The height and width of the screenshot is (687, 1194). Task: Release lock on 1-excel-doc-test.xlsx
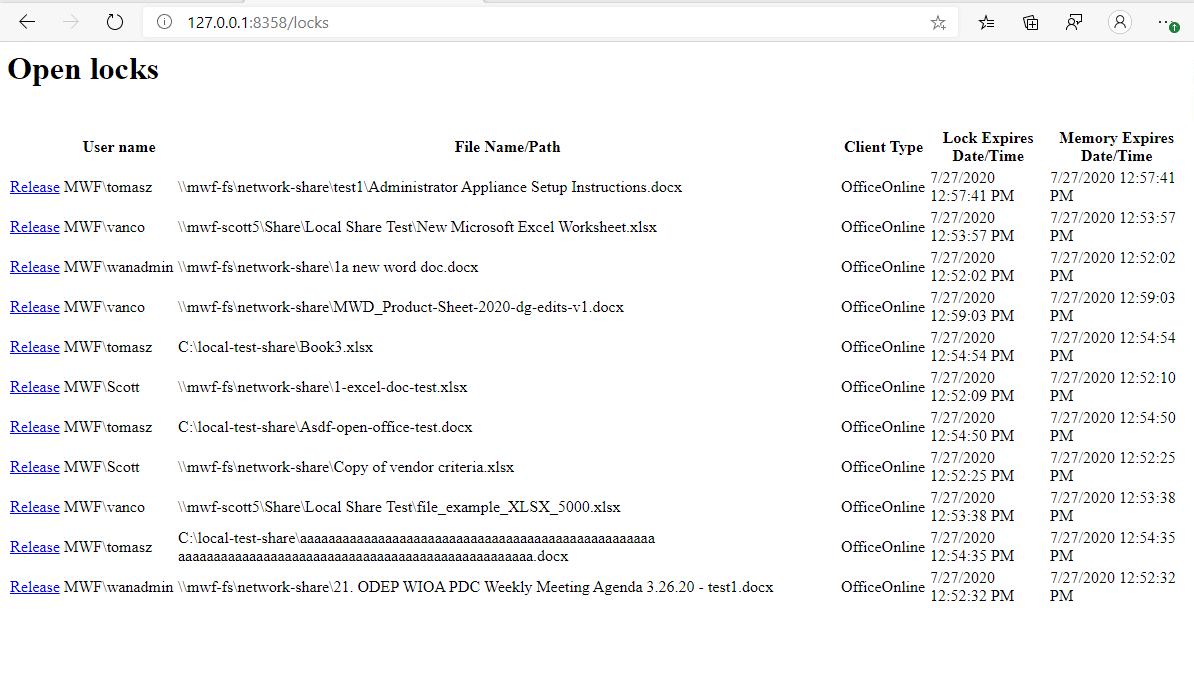tap(35, 387)
